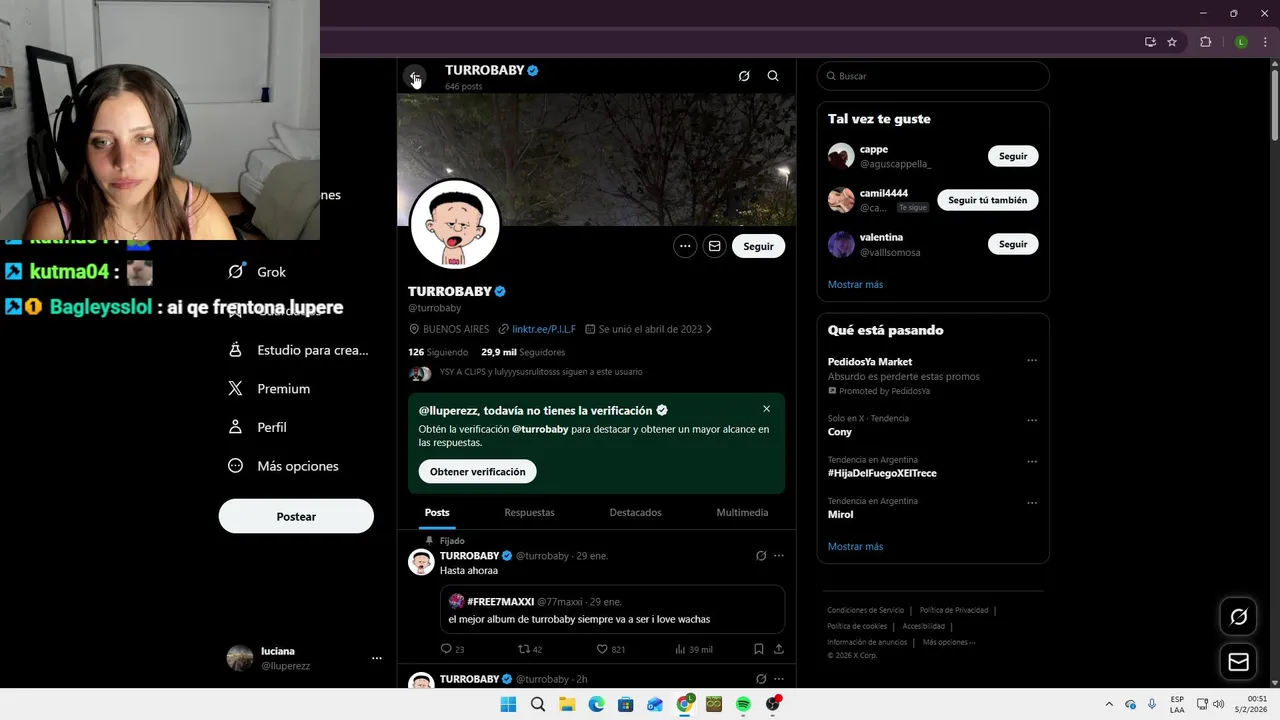Click Seguir tú también for camil4444
The height and width of the screenshot is (720, 1280).
coord(987,200)
